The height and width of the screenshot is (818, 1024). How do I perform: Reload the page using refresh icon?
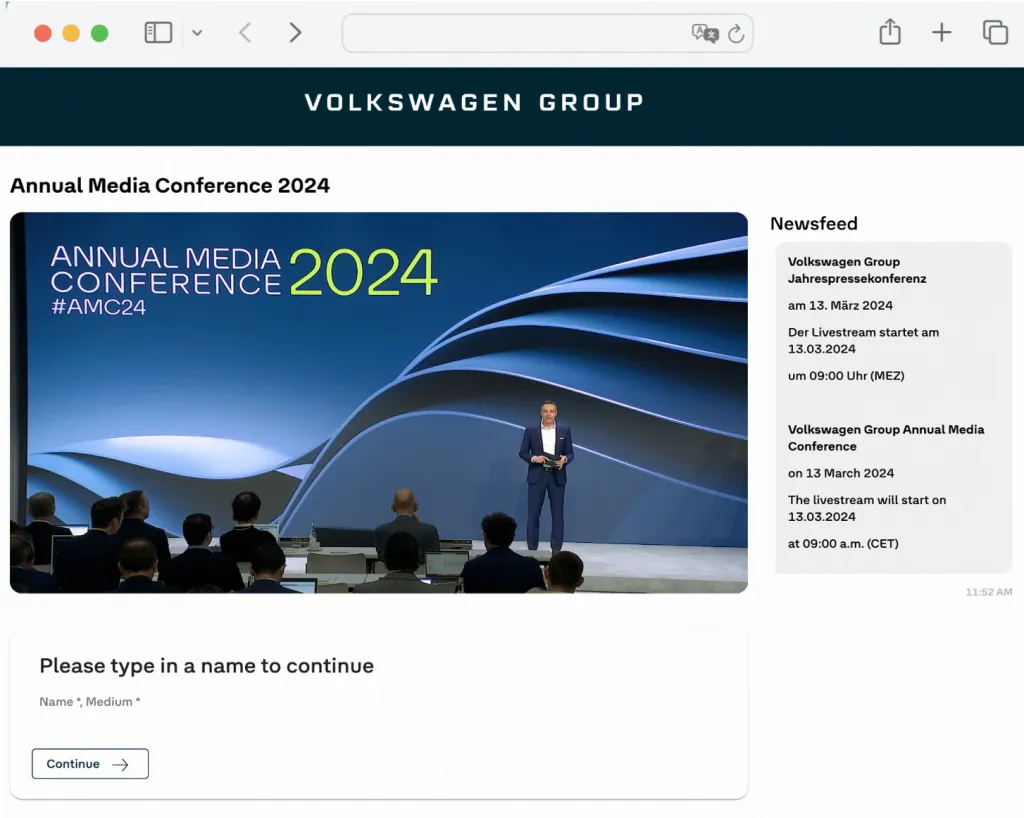tap(736, 34)
